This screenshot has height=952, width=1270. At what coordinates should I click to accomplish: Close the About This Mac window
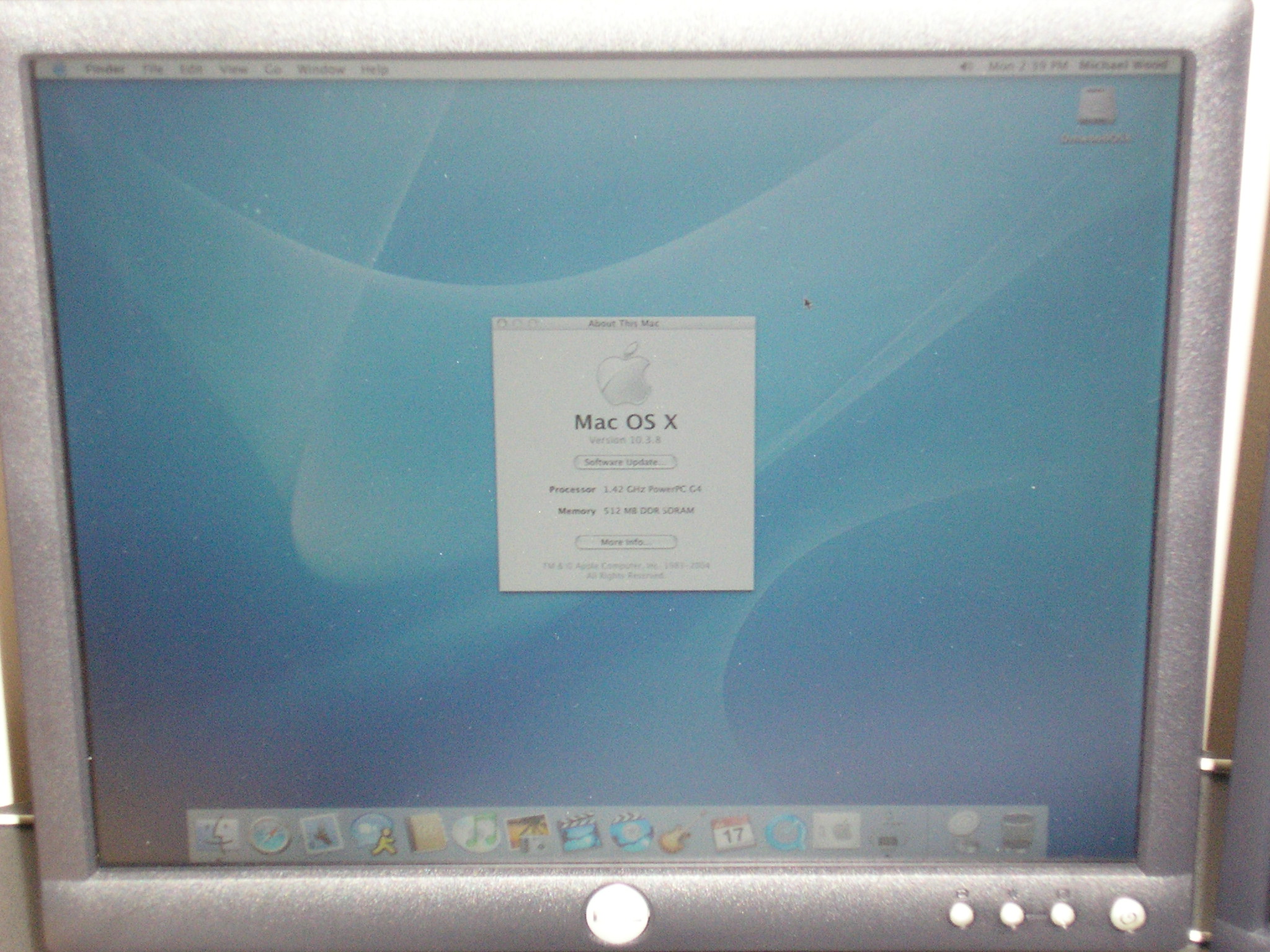[502, 323]
